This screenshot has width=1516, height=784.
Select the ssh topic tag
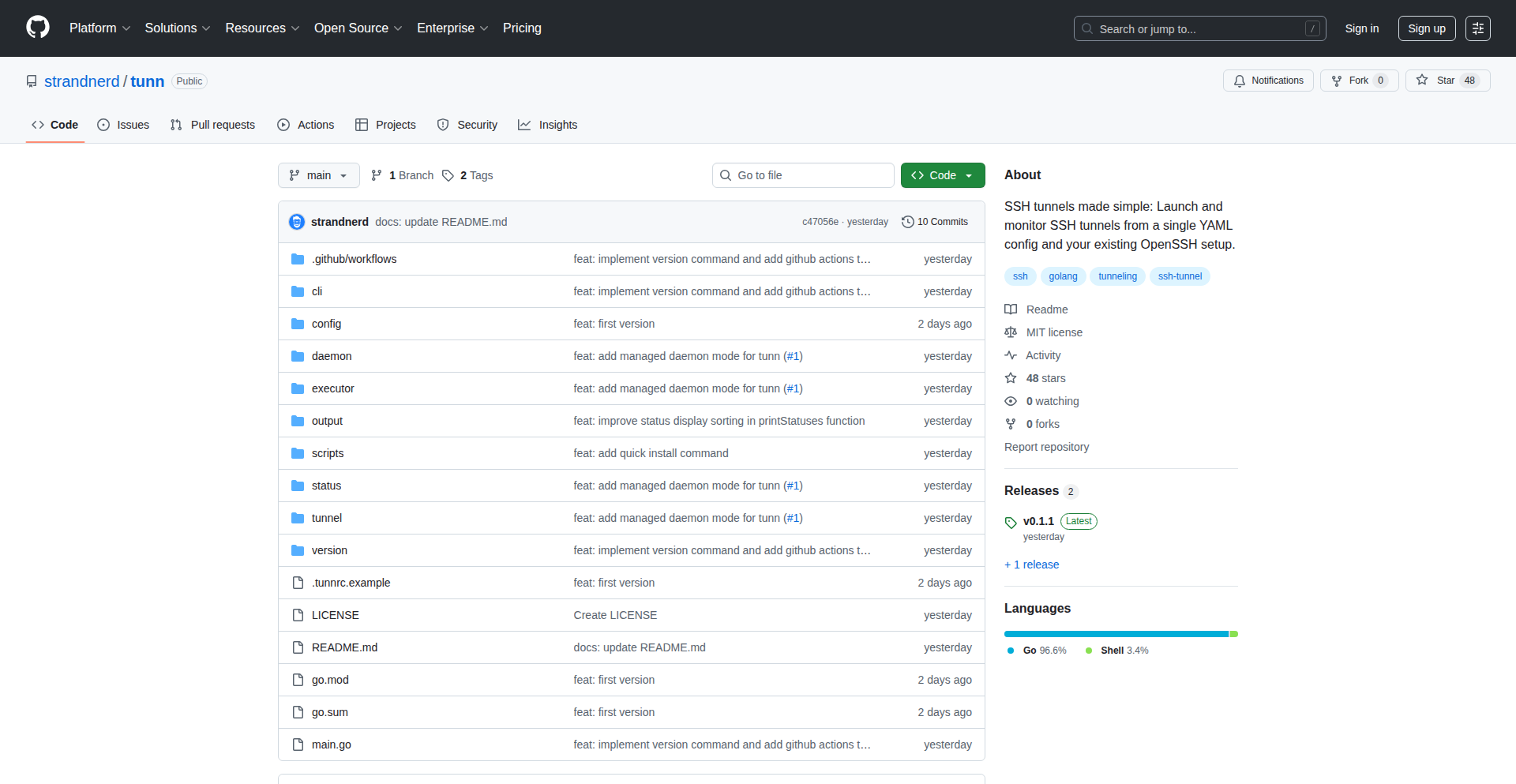(1020, 276)
